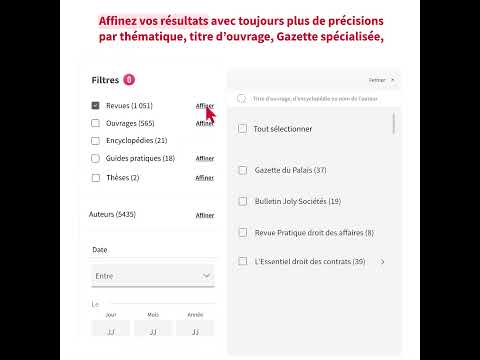The width and height of the screenshot is (480, 360).
Task: Check the Encyclopédies (21) checkbox
Action: click(x=95, y=141)
